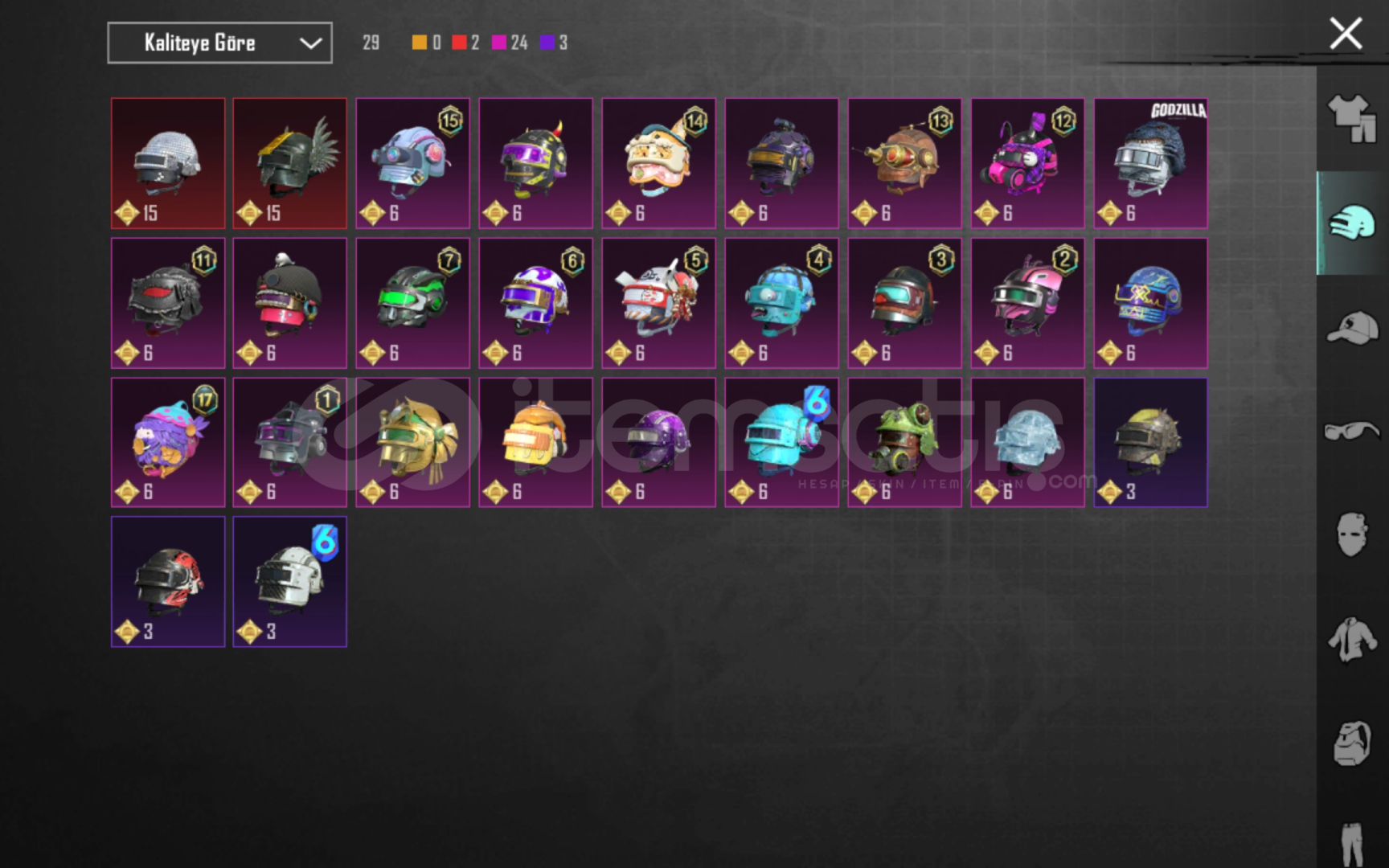Open the jacket category icon

point(1352,640)
